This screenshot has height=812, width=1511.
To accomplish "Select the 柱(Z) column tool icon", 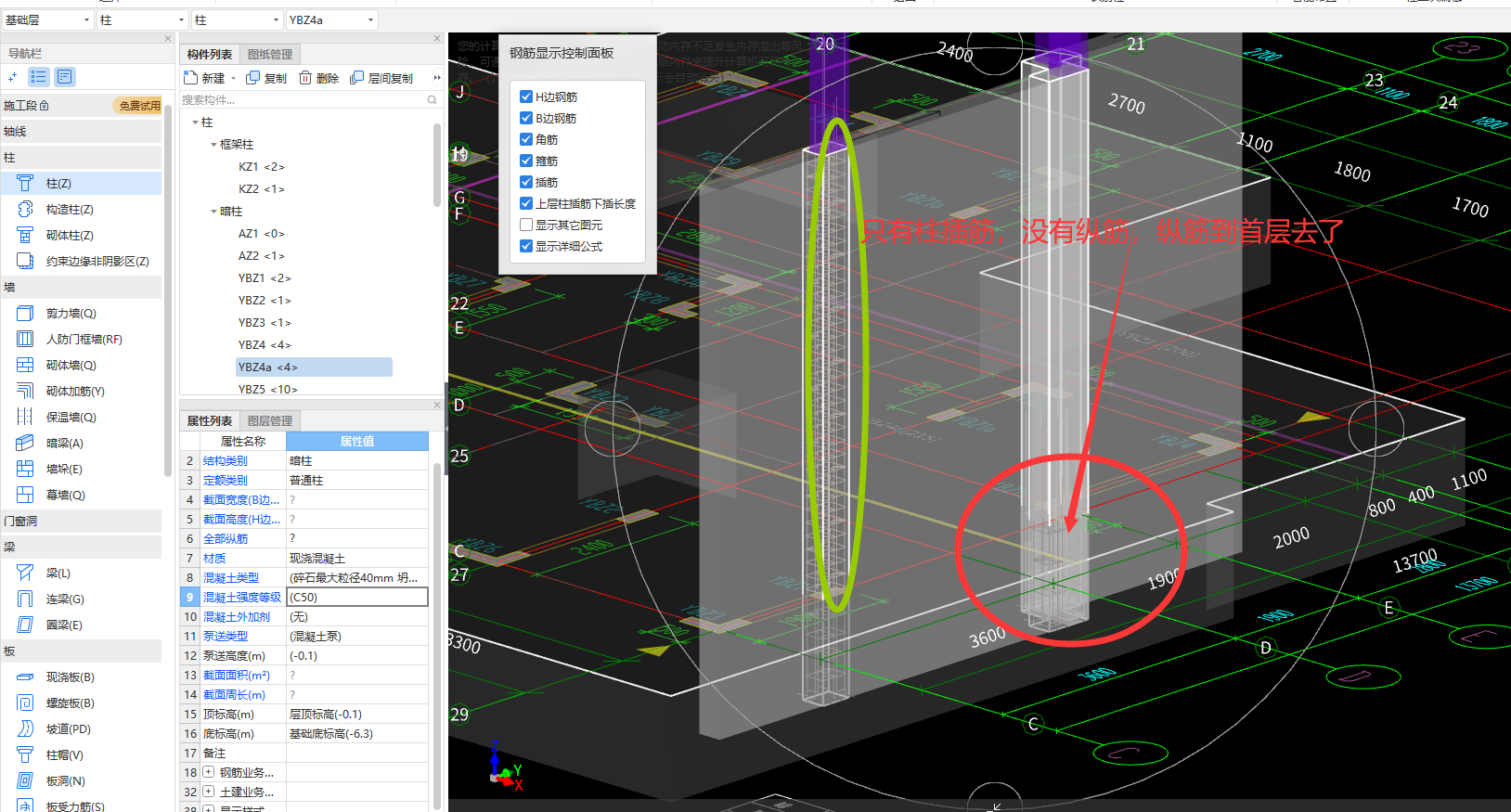I will [x=25, y=183].
